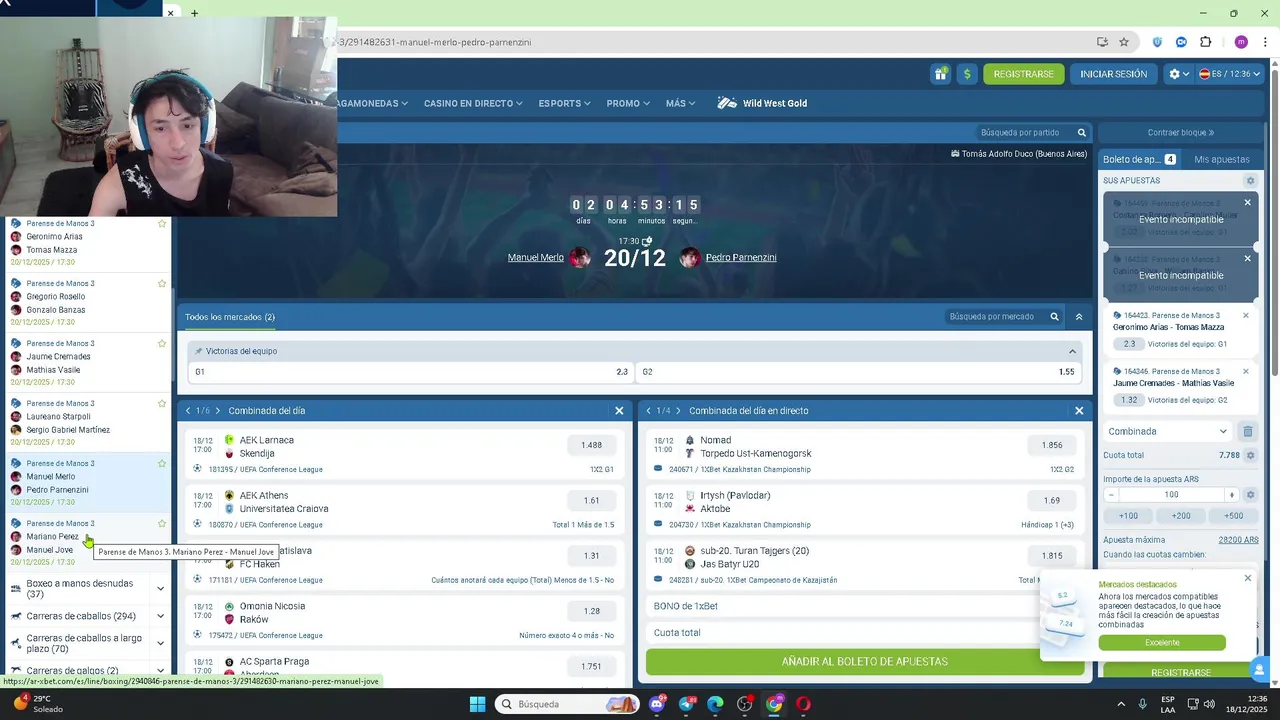This screenshot has height=720, width=1280.
Task: Close the Combinada del día en directo panel
Action: [1079, 411]
